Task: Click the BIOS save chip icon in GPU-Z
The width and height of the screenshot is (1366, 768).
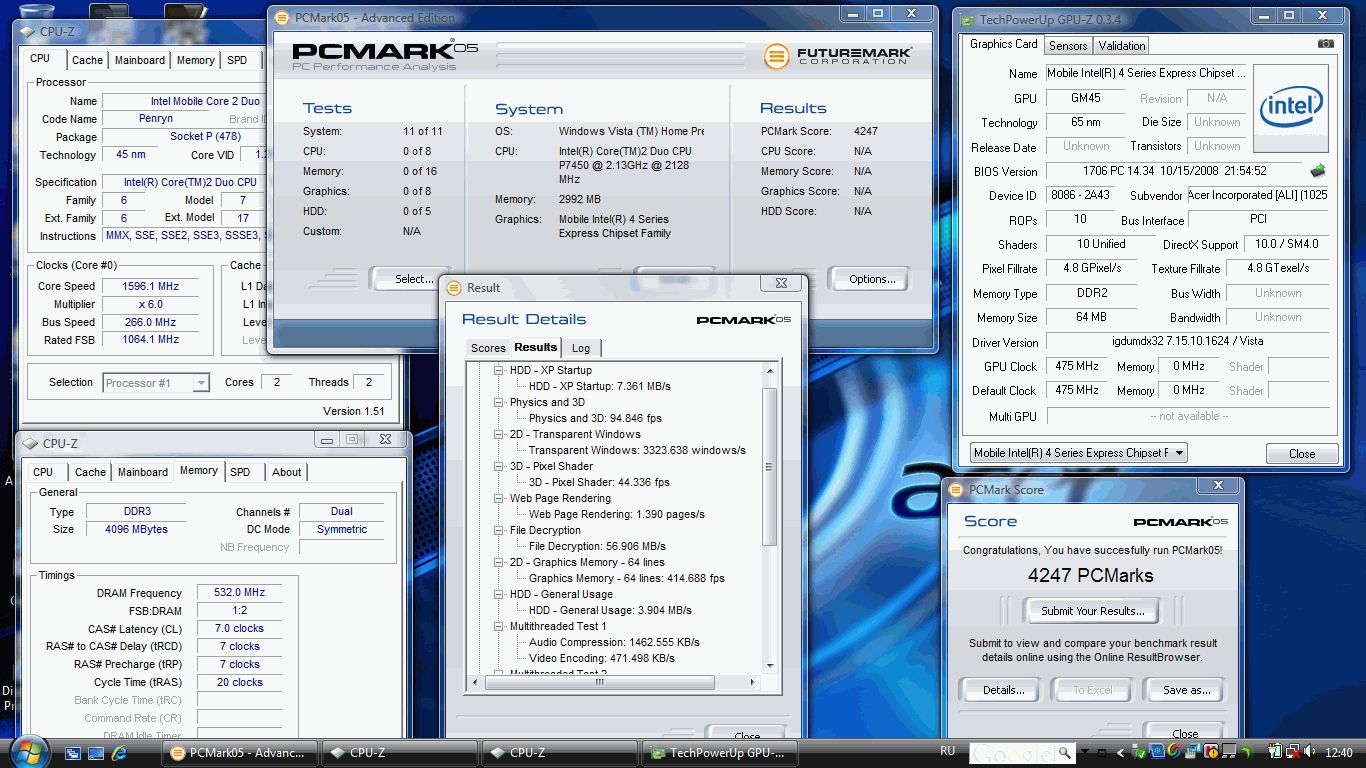Action: (1319, 171)
